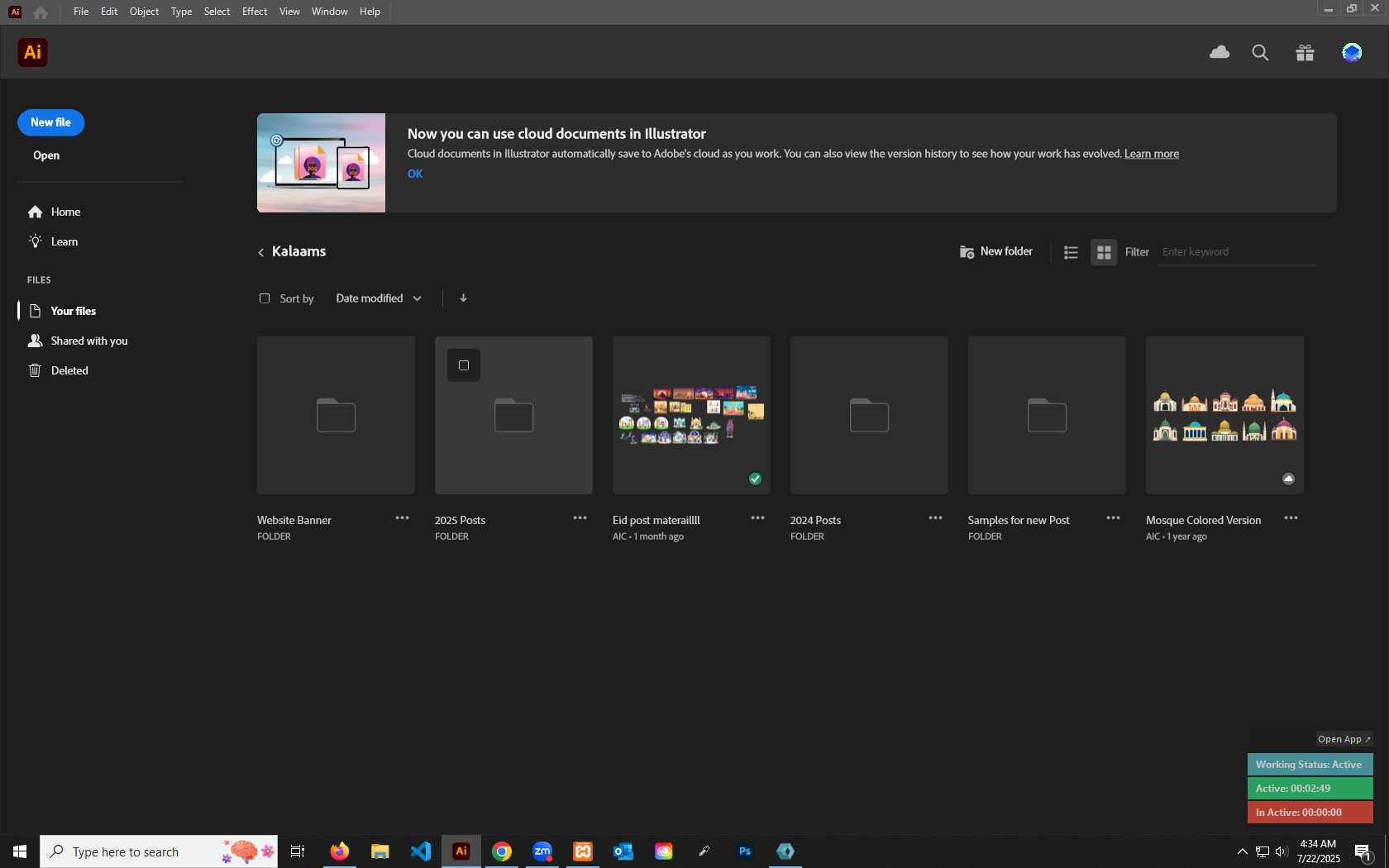Click the search magnifier icon in header
Screen dimensions: 1389x868
1260,53
